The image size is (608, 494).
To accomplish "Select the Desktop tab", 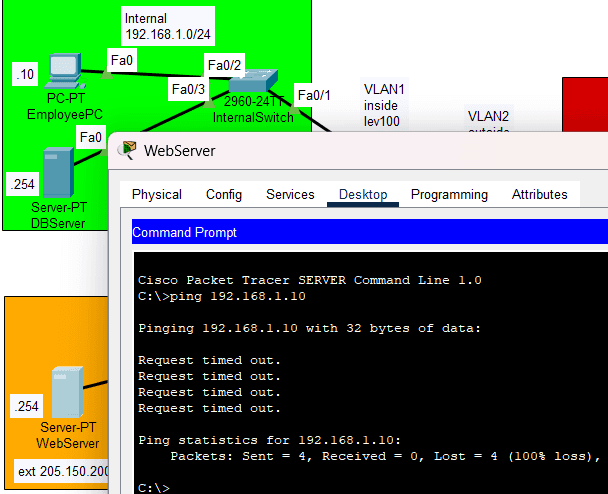I will coord(363,194).
